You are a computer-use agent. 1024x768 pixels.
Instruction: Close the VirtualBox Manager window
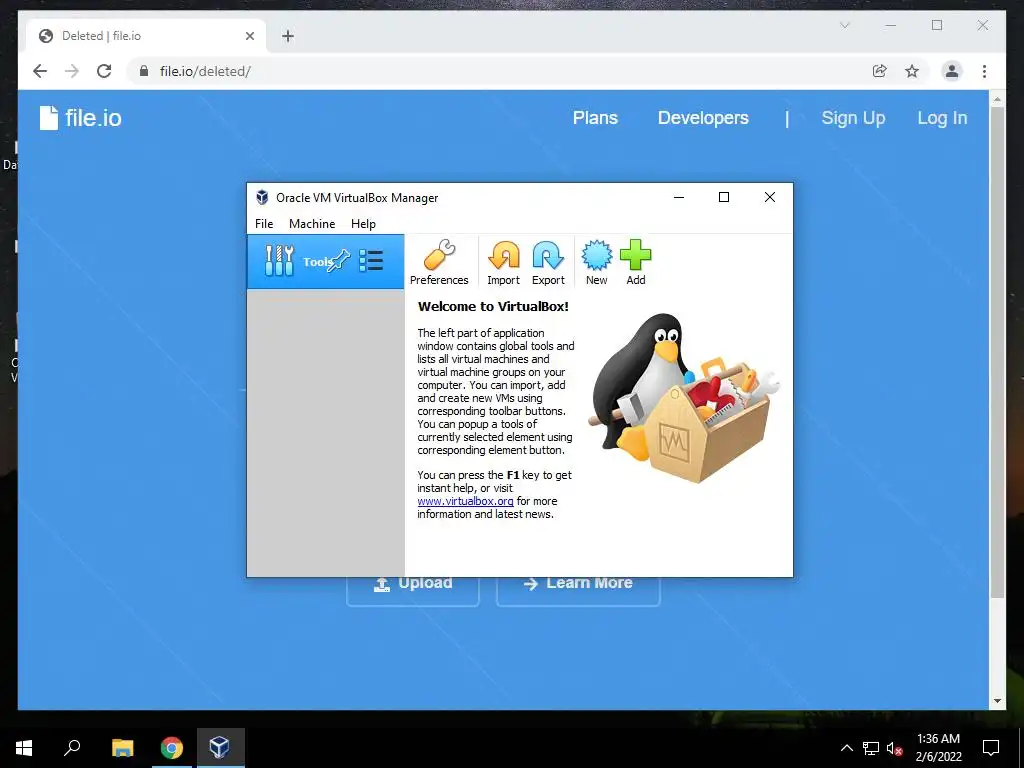coord(770,197)
